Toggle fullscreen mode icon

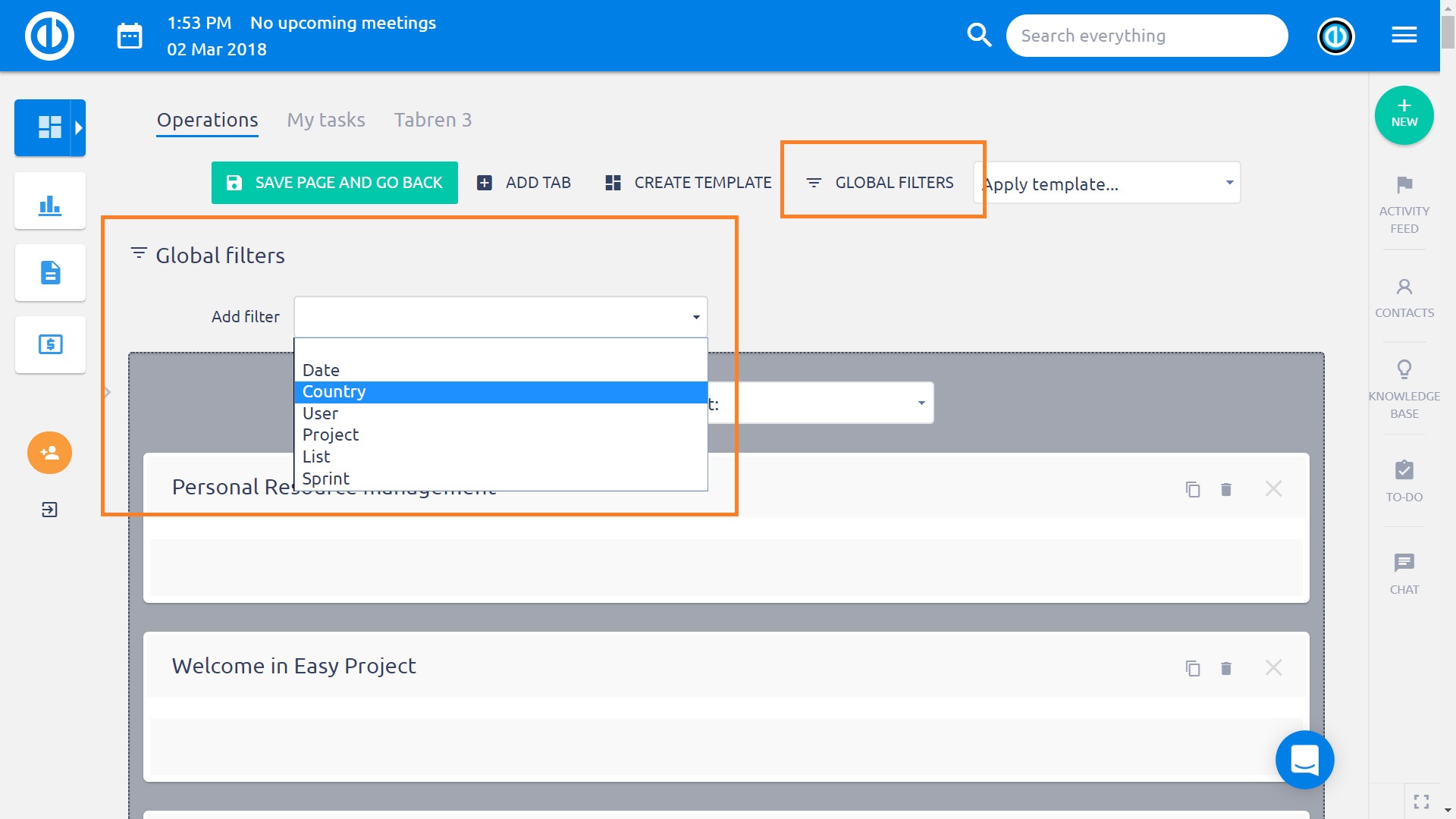tap(1421, 801)
